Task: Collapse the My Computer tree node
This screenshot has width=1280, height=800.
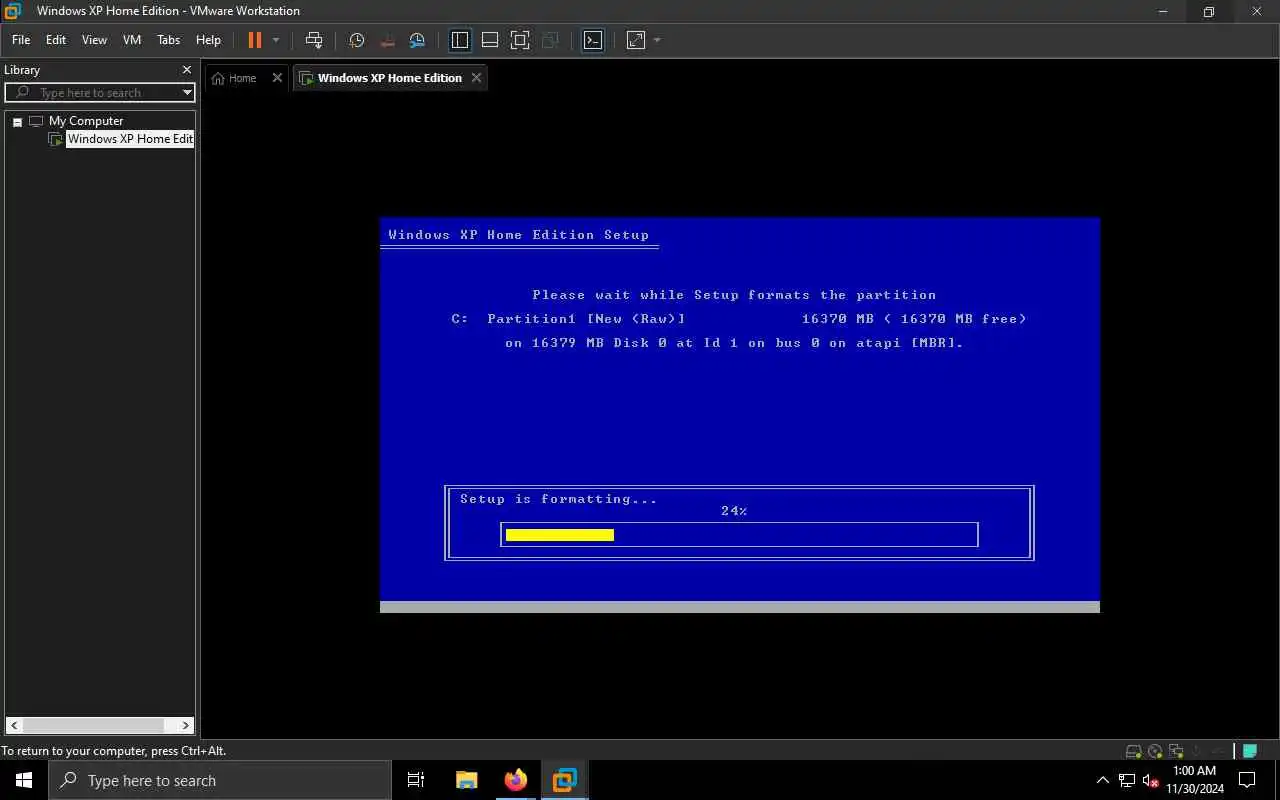Action: [17, 121]
